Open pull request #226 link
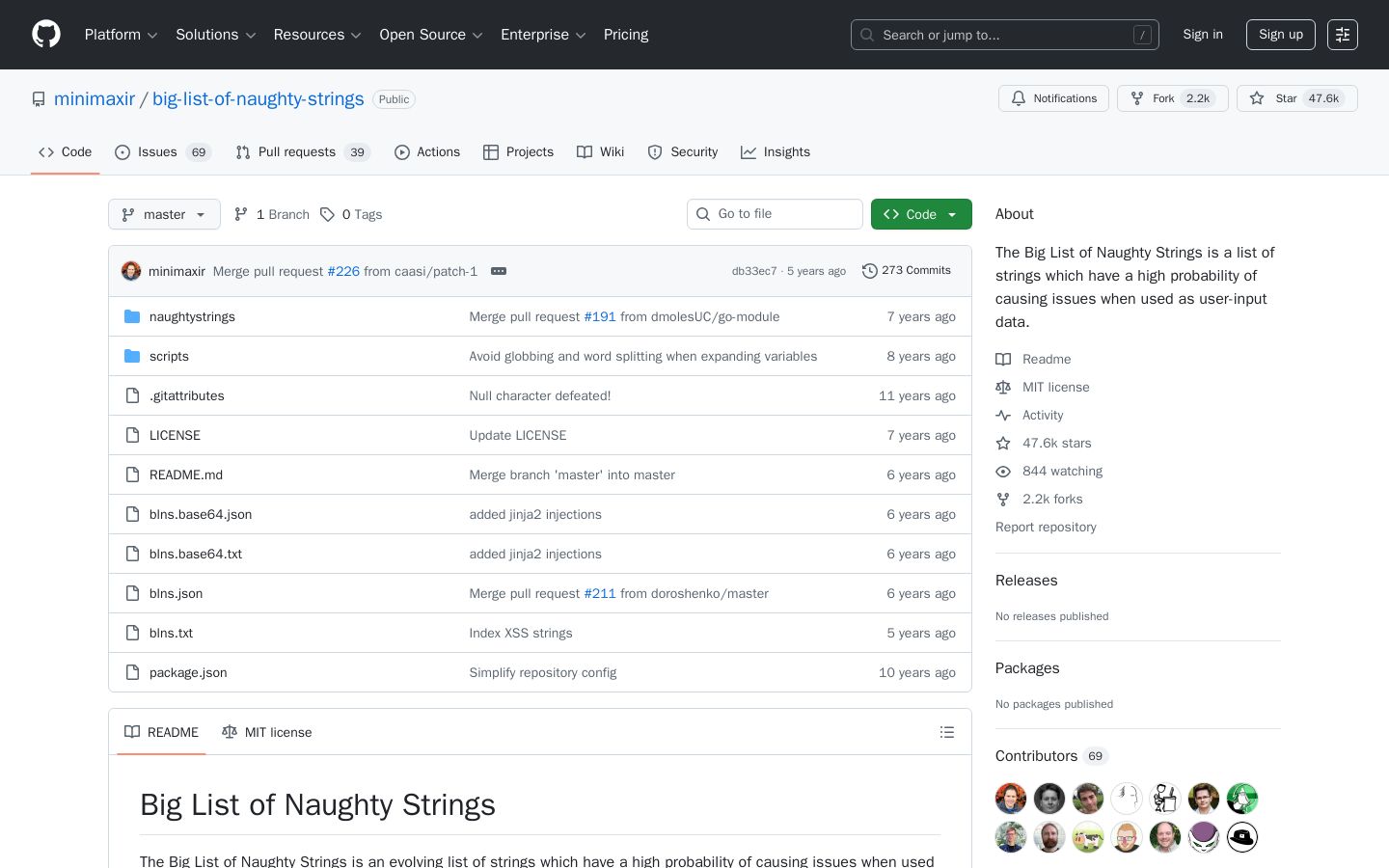This screenshot has height=868, width=1389. [x=343, y=271]
